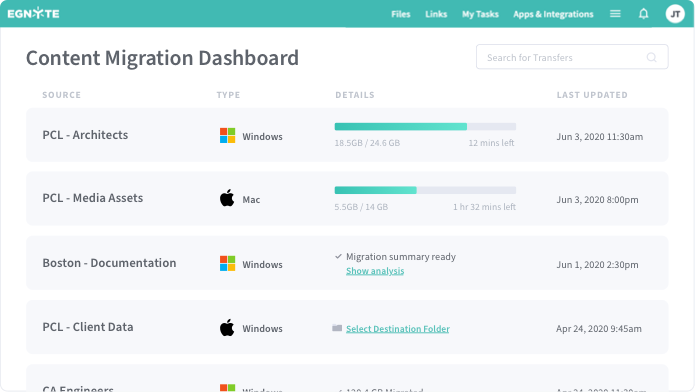Click PCL - Architects progress bar
The height and width of the screenshot is (392, 695).
425,126
